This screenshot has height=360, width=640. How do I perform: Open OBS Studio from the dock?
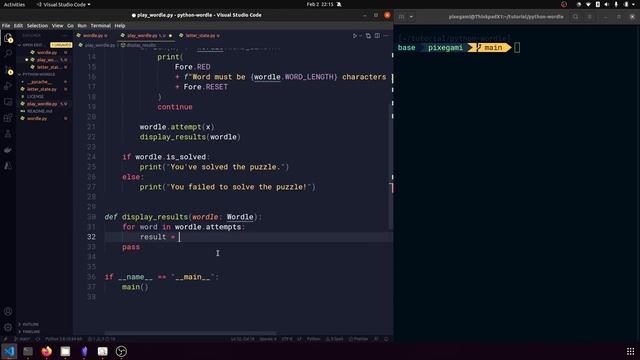click(x=121, y=351)
